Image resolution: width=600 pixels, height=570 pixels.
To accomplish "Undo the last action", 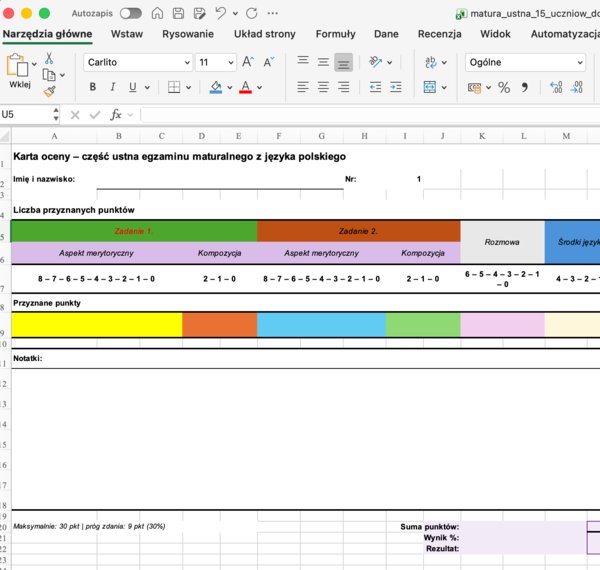I will click(220, 13).
